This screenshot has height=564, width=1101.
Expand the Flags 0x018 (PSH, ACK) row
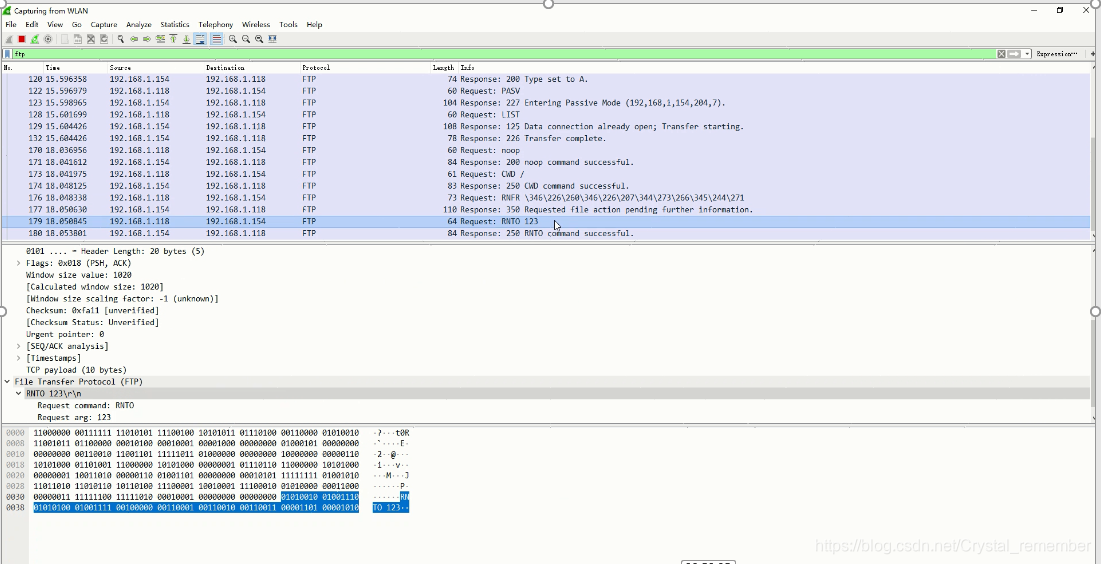point(19,263)
